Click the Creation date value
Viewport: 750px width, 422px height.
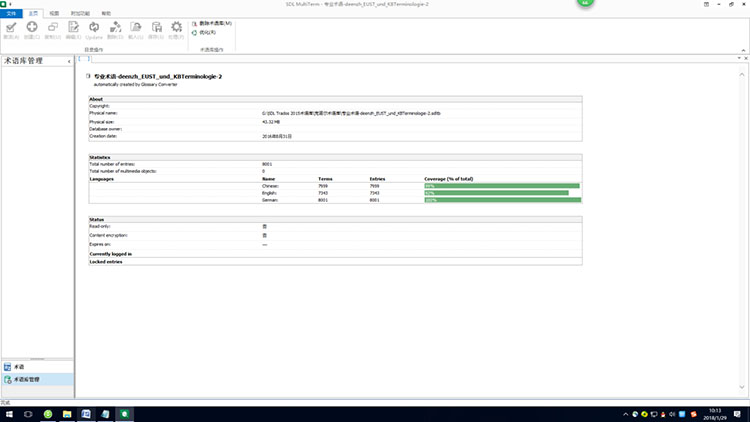point(276,136)
